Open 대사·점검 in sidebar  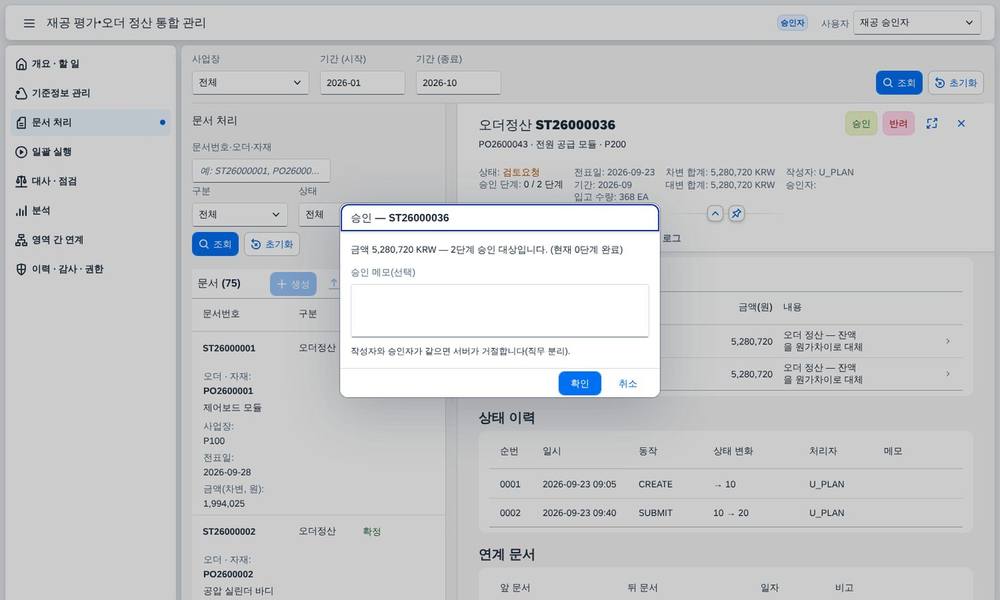[x=91, y=181]
